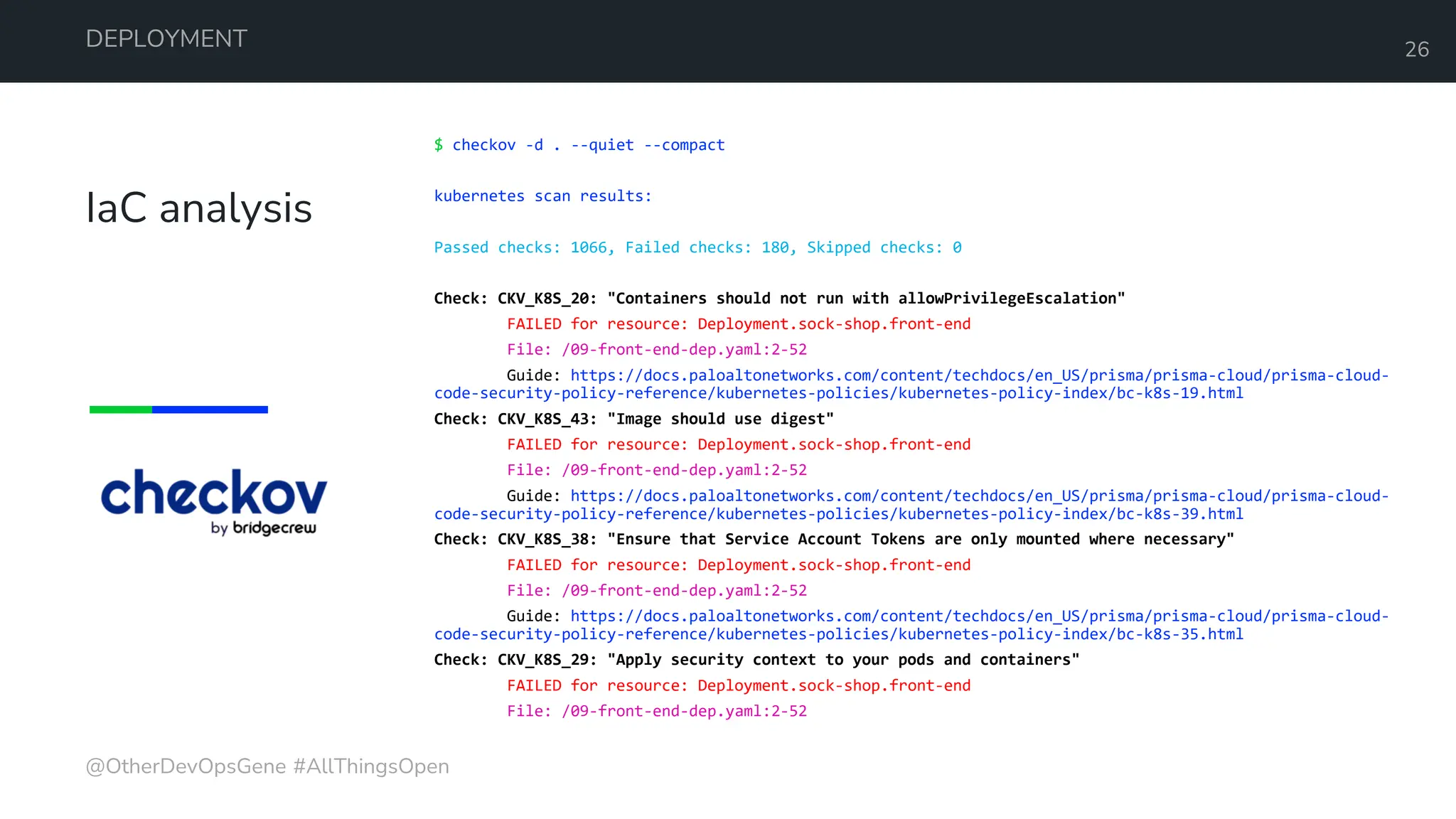This screenshot has width=1456, height=819.
Task: Click the @OtherDevOpsGene #AllThingsOpen footer
Action: pos(267,766)
